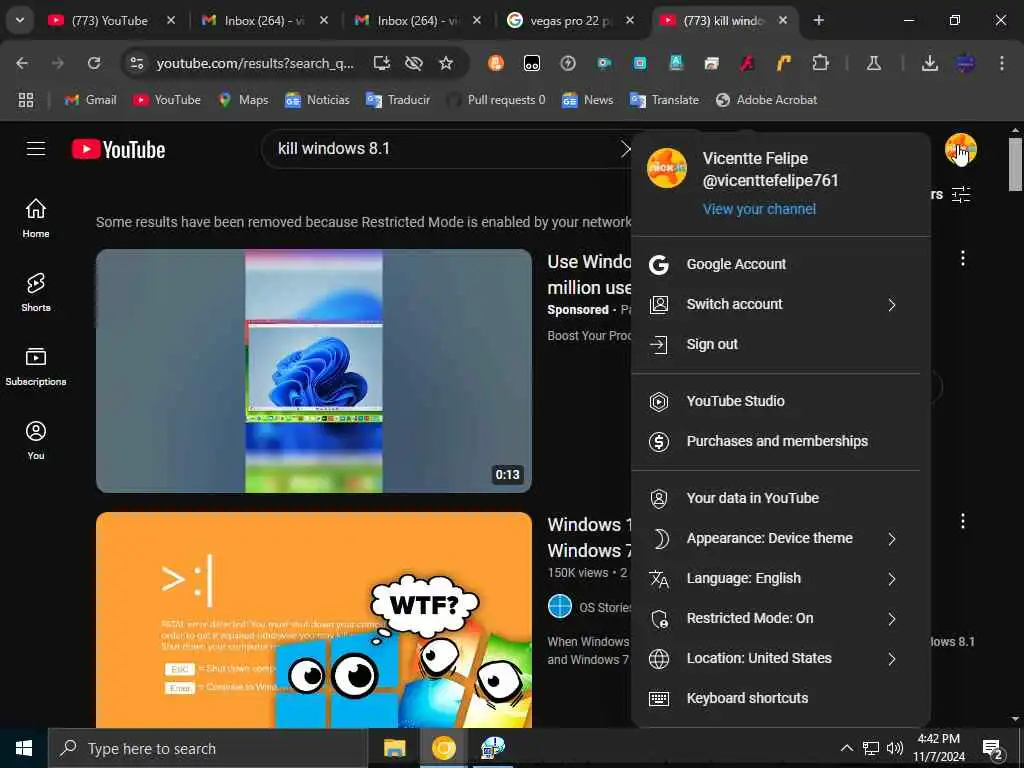Open YouTube Studio from the menu
Viewport: 1024px width, 768px height.
[x=776, y=401]
